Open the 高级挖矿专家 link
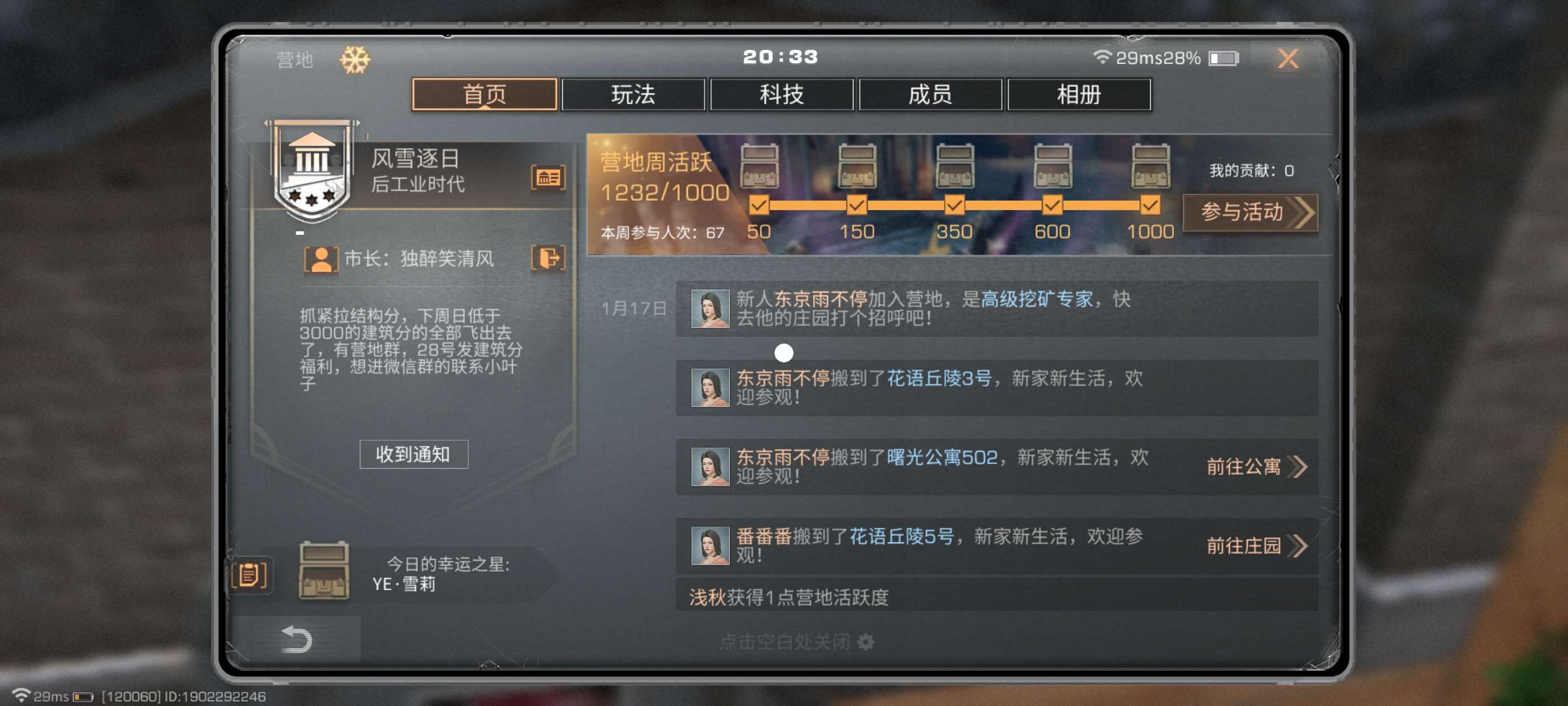 point(1037,299)
